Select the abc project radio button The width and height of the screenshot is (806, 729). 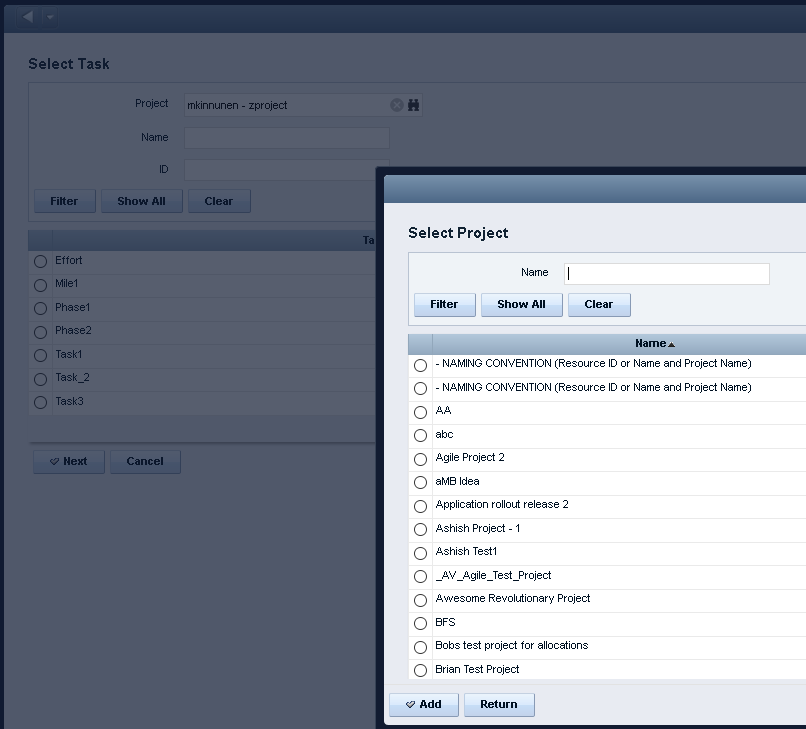point(420,435)
